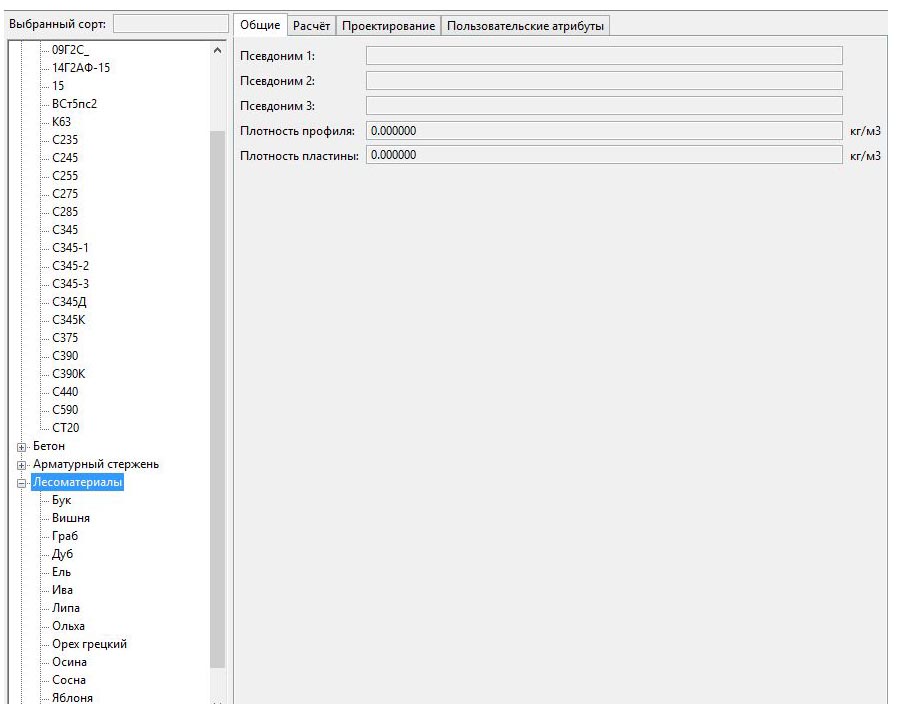Image resolution: width=915 pixels, height=704 pixels.
Task: Click the tree scrollbar up arrow
Action: click(217, 50)
